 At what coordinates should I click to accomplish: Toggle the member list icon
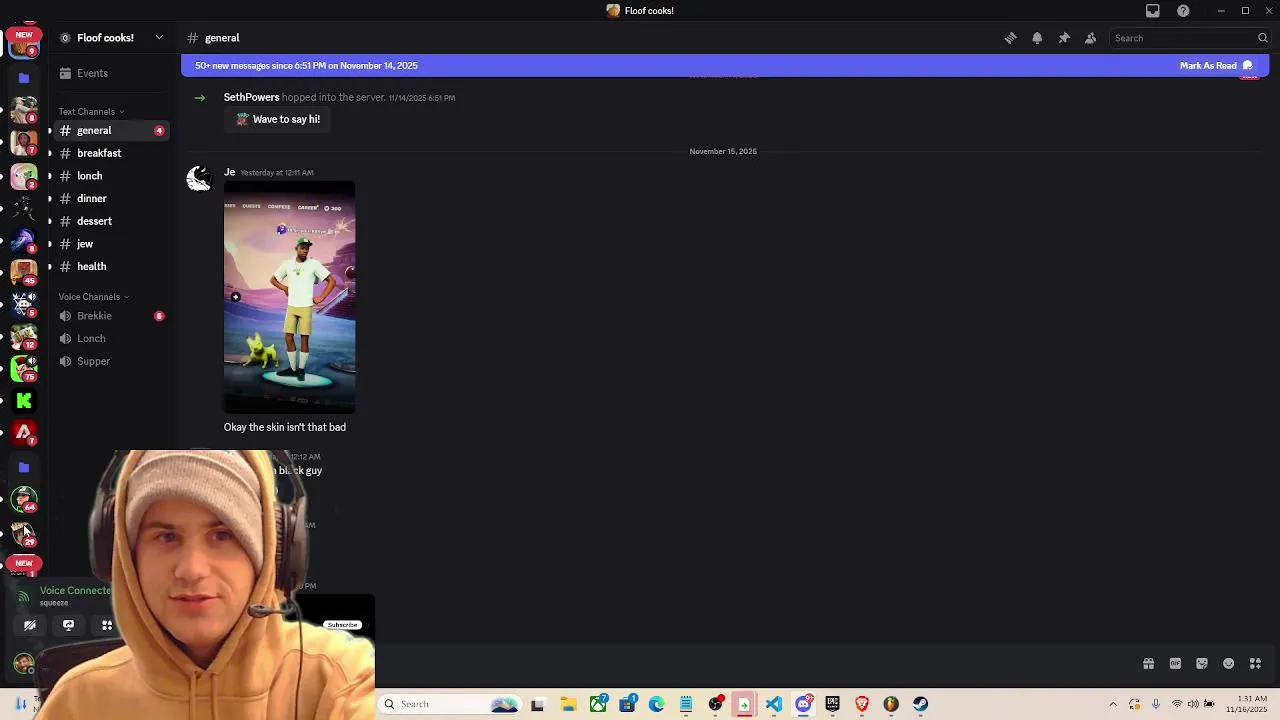(x=1091, y=38)
